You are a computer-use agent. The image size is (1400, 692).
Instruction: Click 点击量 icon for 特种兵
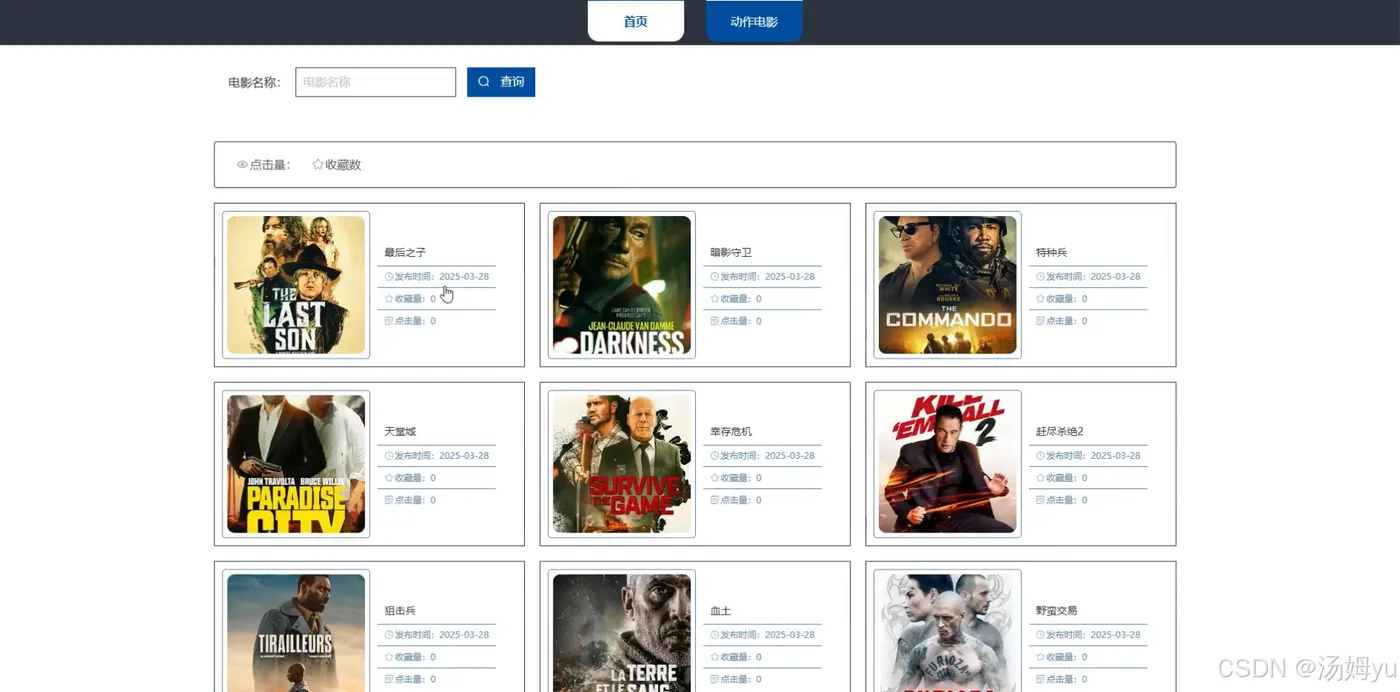1041,321
